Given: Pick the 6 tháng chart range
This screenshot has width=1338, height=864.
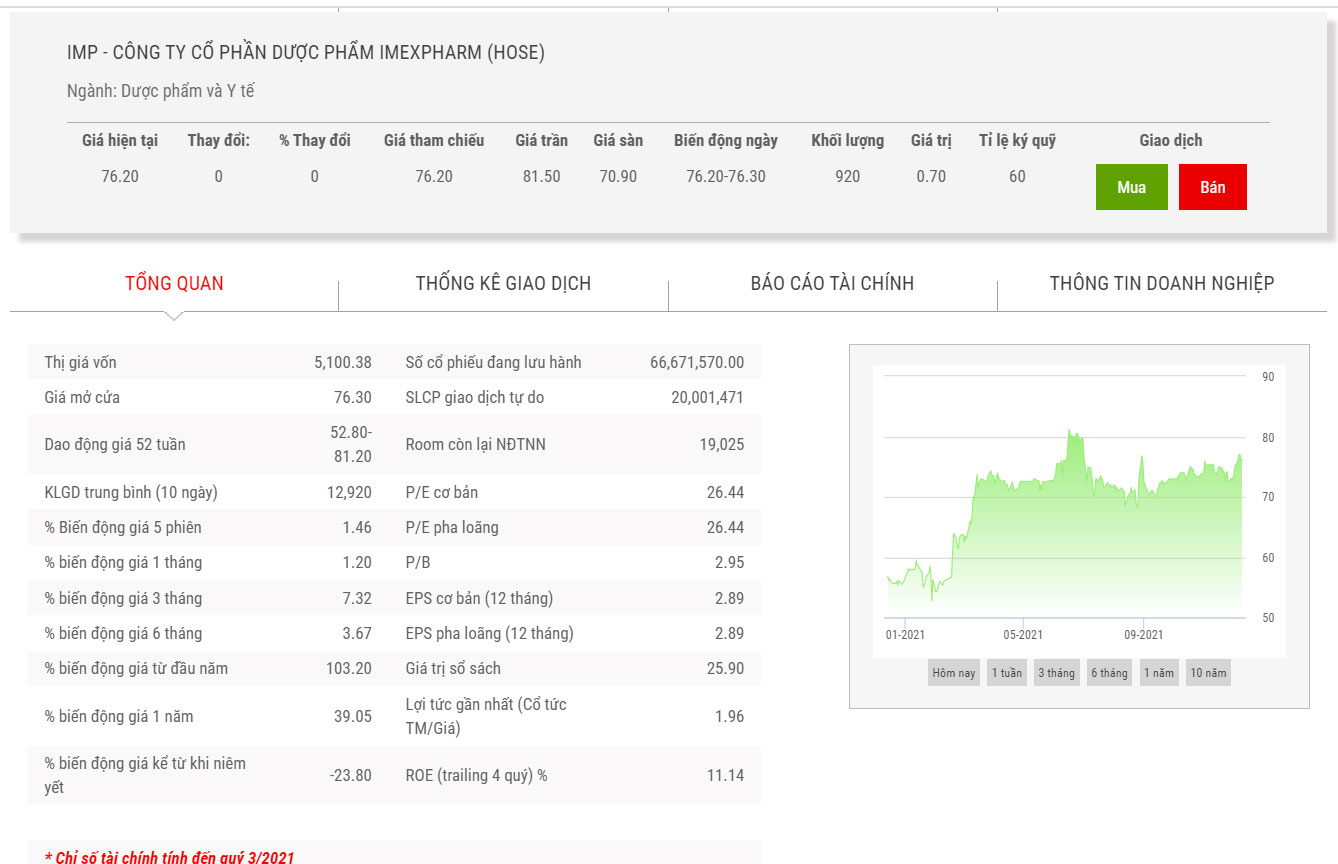Looking at the screenshot, I should pos(1109,673).
